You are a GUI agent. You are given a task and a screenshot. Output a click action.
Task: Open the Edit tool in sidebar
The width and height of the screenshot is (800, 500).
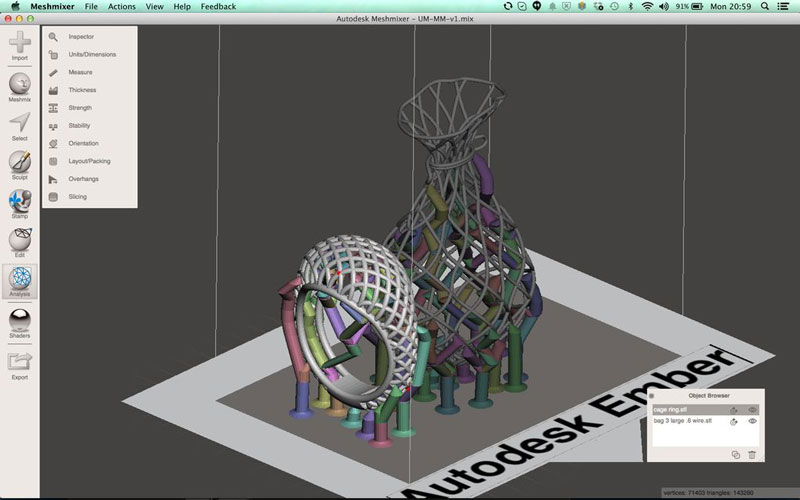click(x=20, y=240)
